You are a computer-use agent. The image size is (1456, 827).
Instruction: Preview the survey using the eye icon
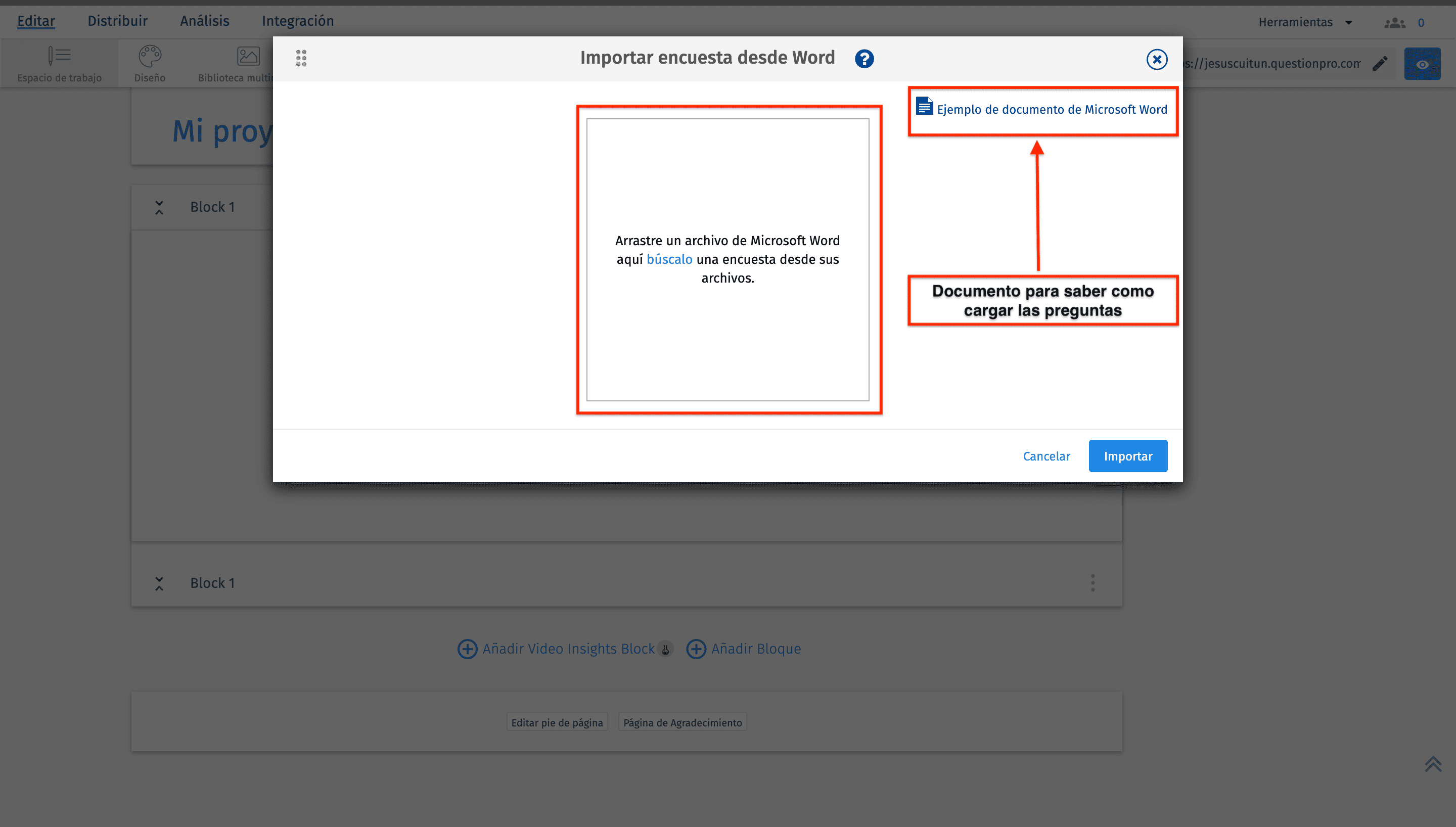point(1422,64)
